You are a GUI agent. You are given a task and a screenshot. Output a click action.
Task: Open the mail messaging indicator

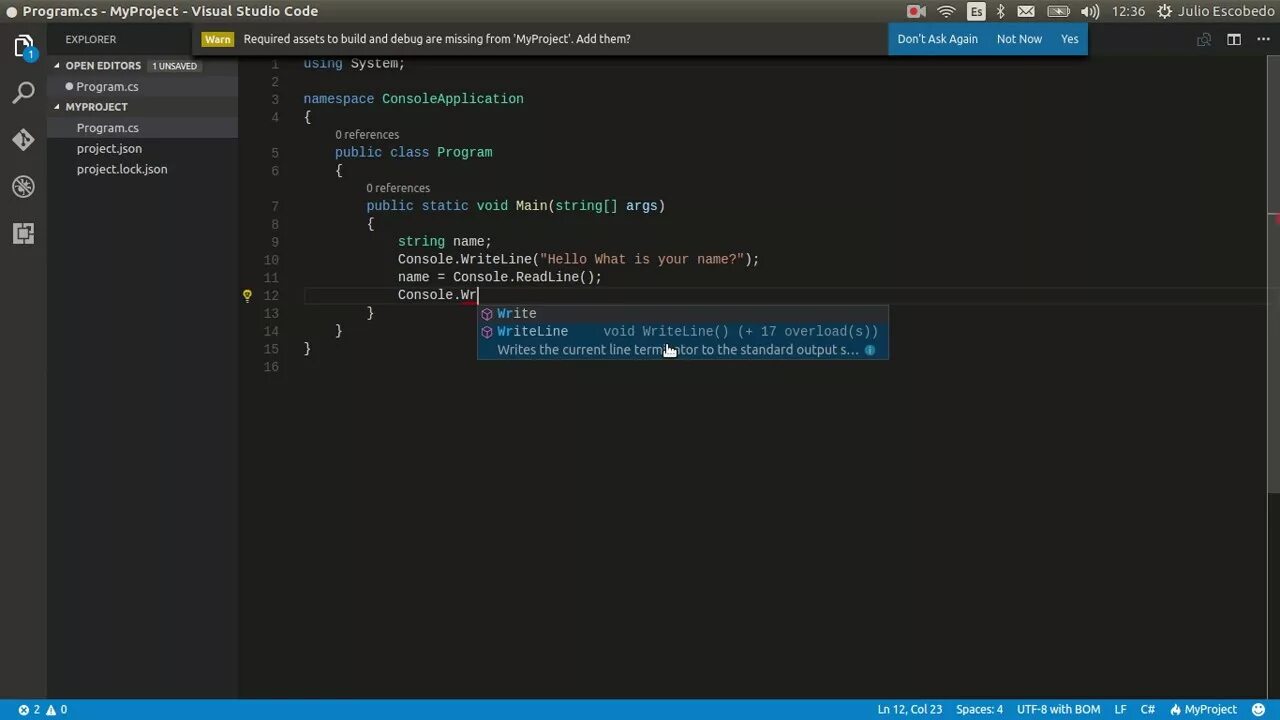click(1027, 11)
